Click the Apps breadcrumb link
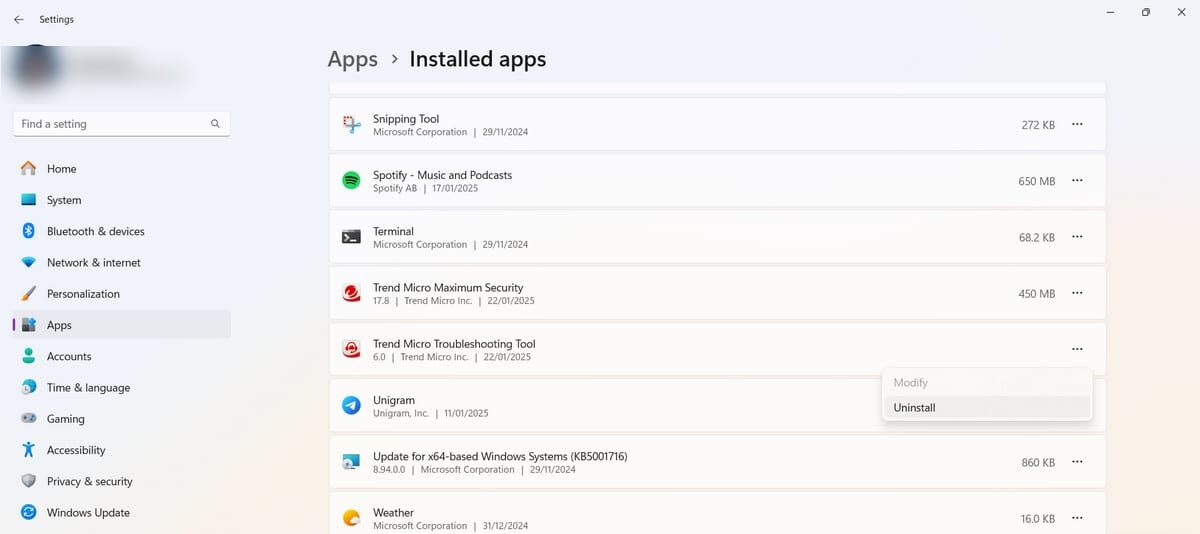This screenshot has height=534, width=1200. [x=353, y=59]
